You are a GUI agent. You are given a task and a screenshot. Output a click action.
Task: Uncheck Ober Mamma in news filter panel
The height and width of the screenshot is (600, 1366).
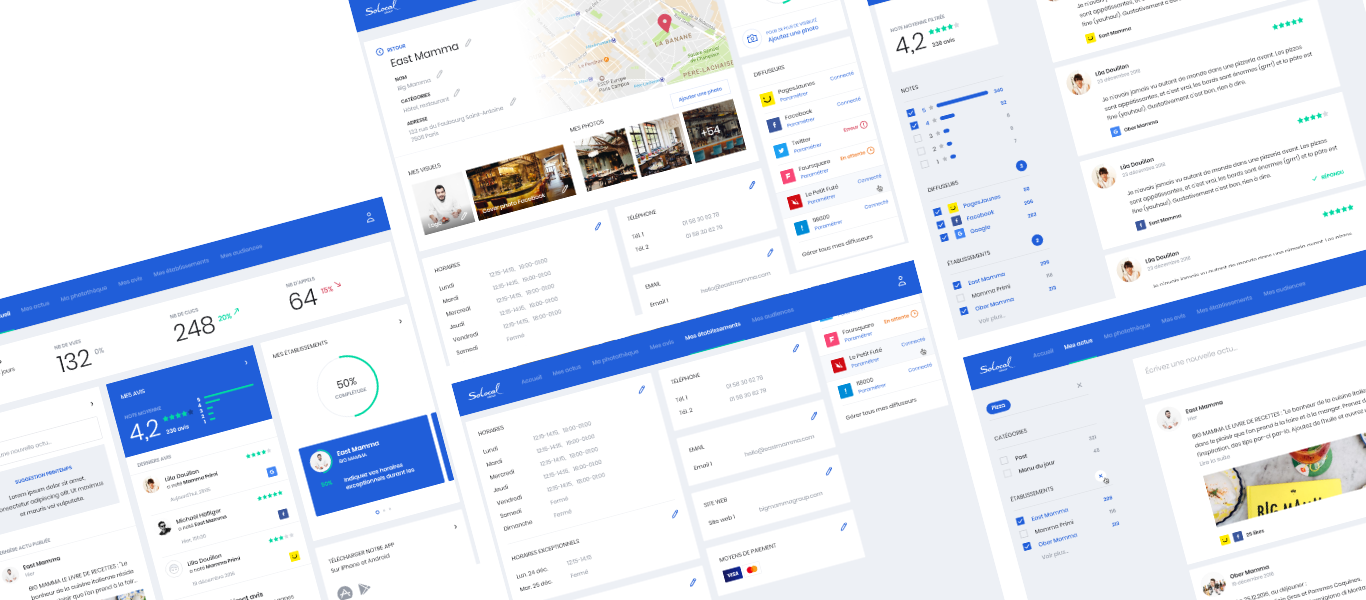click(x=1026, y=546)
